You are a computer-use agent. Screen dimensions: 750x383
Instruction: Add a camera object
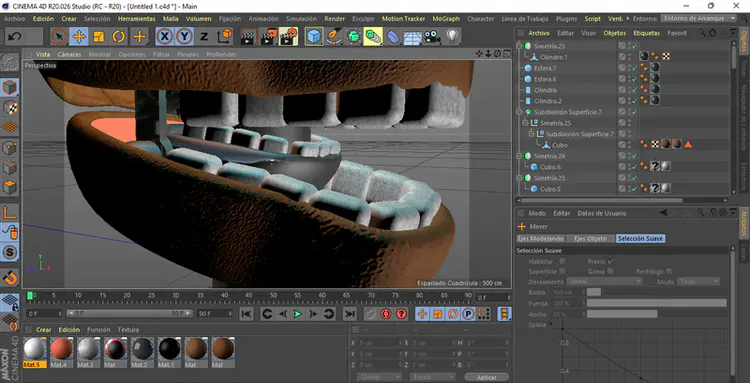point(432,36)
